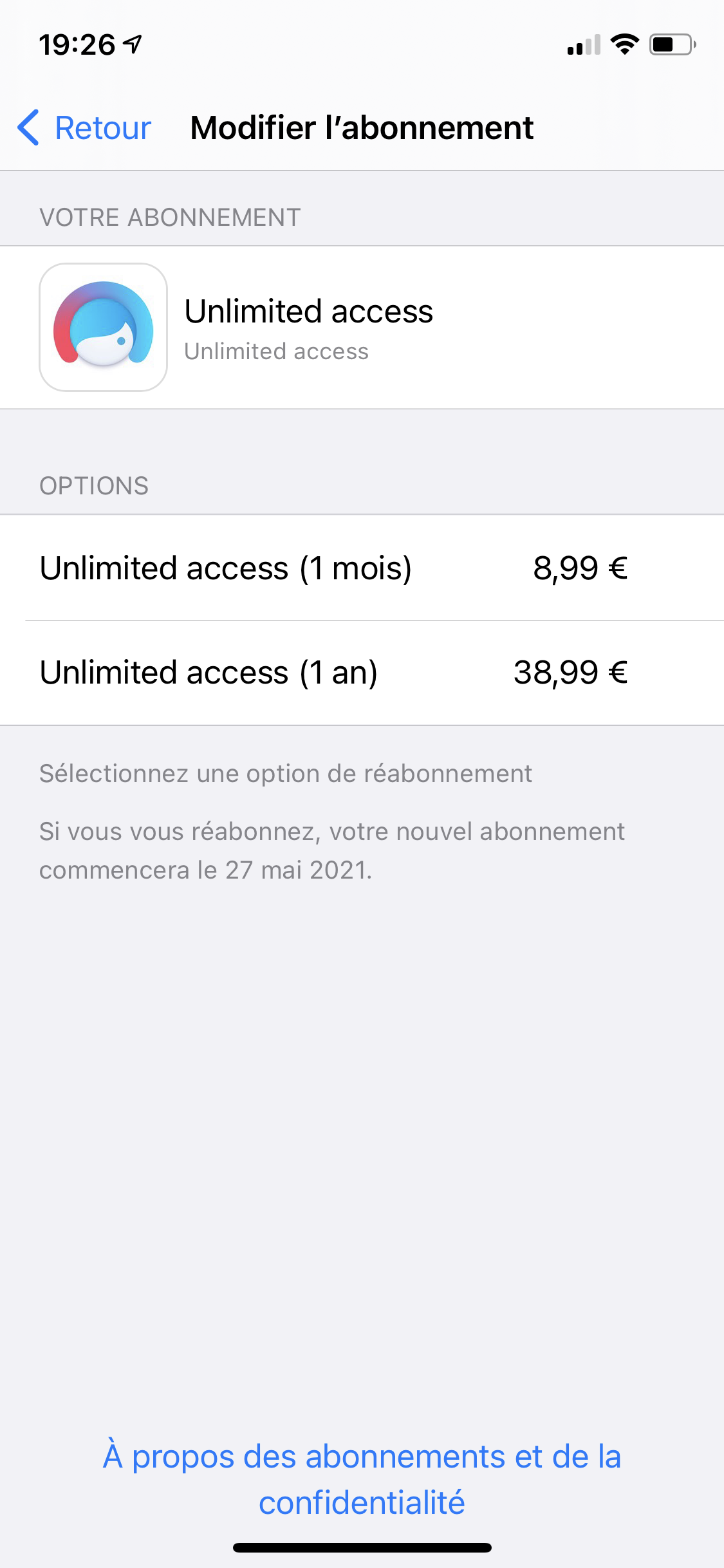This screenshot has width=724, height=1568.
Task: Open the Facetune app icon thumbnail
Action: coord(104,327)
